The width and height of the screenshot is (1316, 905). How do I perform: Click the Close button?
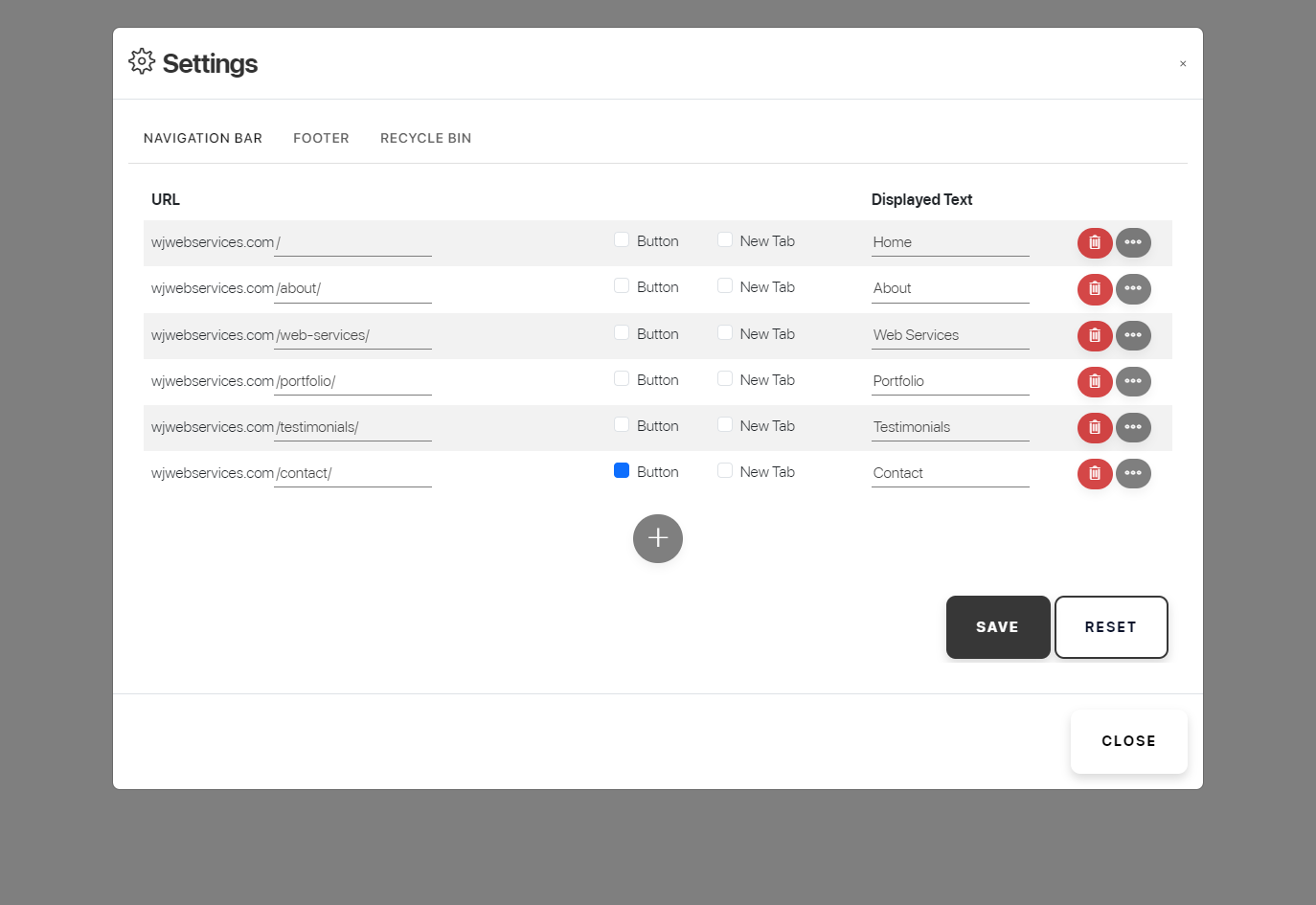(x=1128, y=741)
